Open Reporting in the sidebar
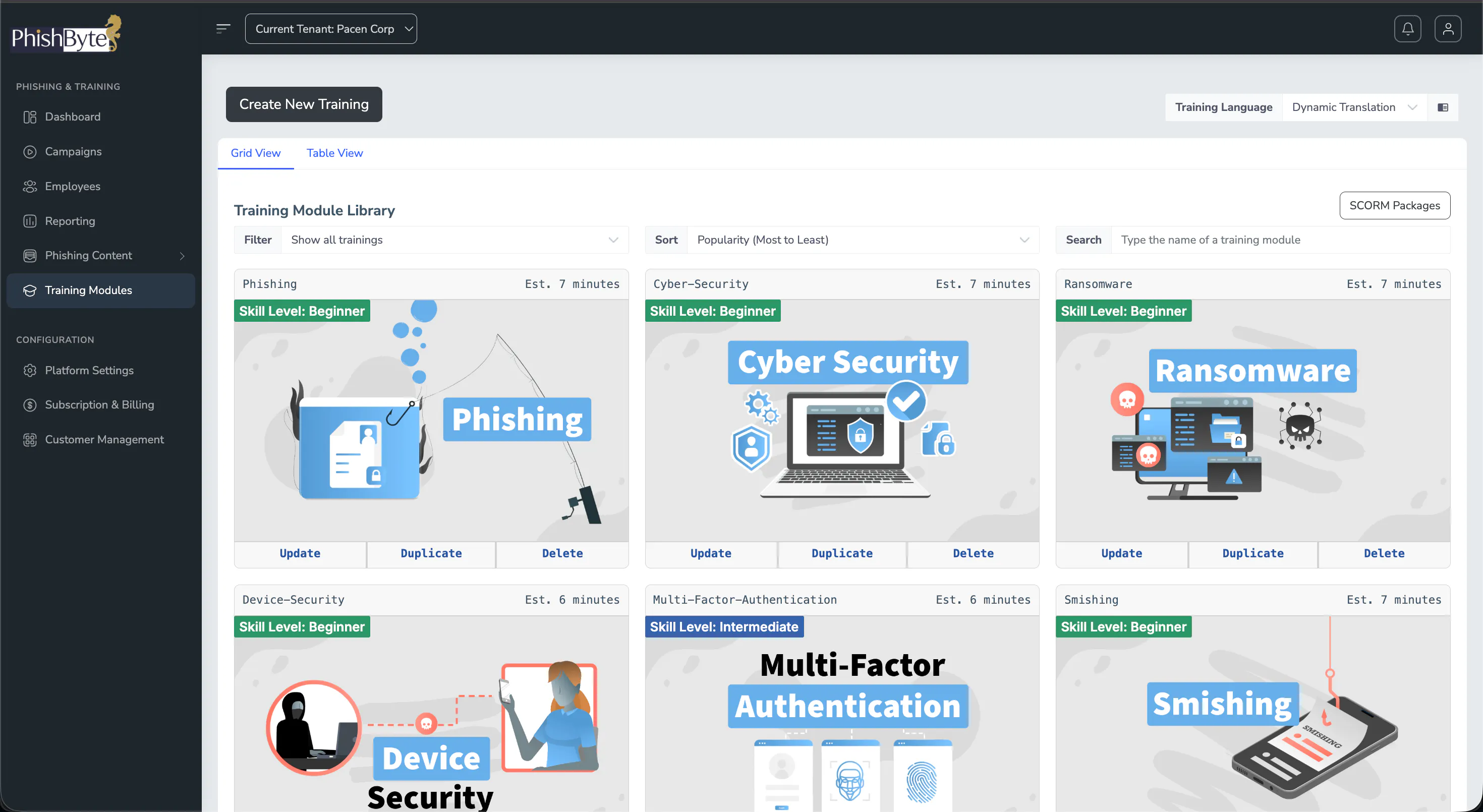 pyautogui.click(x=101, y=221)
